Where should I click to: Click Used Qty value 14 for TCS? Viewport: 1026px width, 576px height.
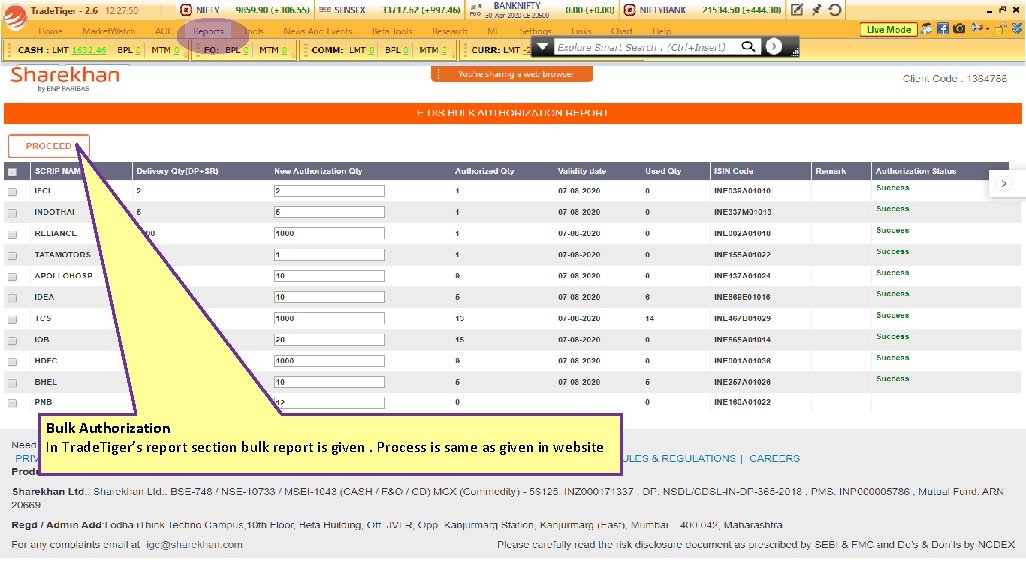pos(650,318)
